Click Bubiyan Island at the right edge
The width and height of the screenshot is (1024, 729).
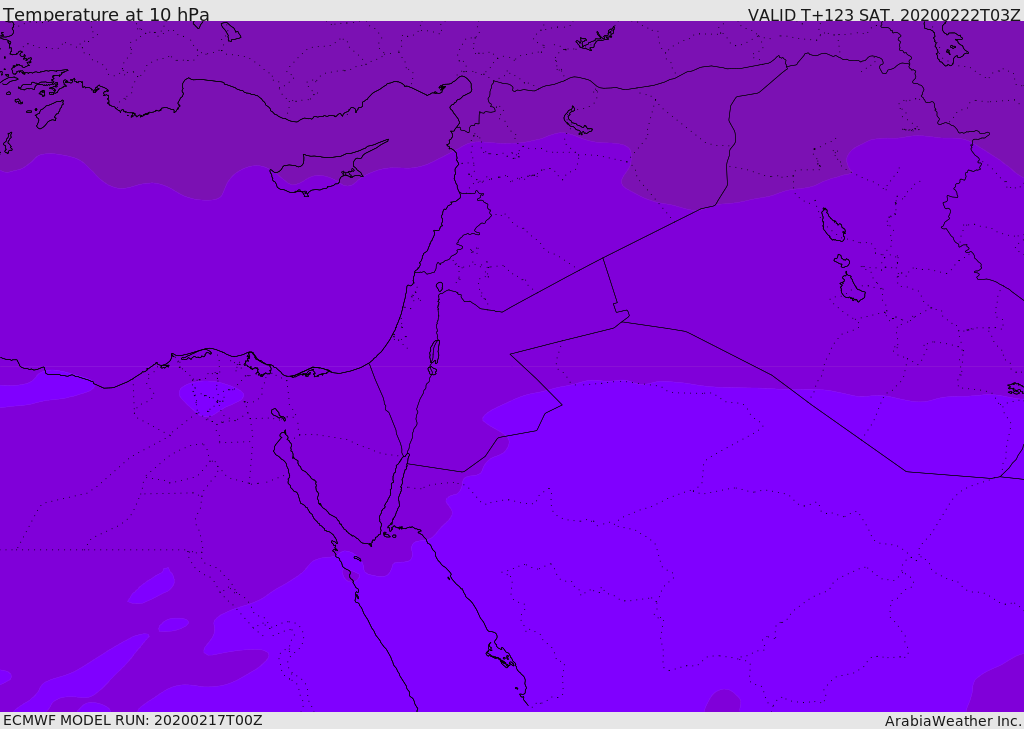tap(1016, 389)
